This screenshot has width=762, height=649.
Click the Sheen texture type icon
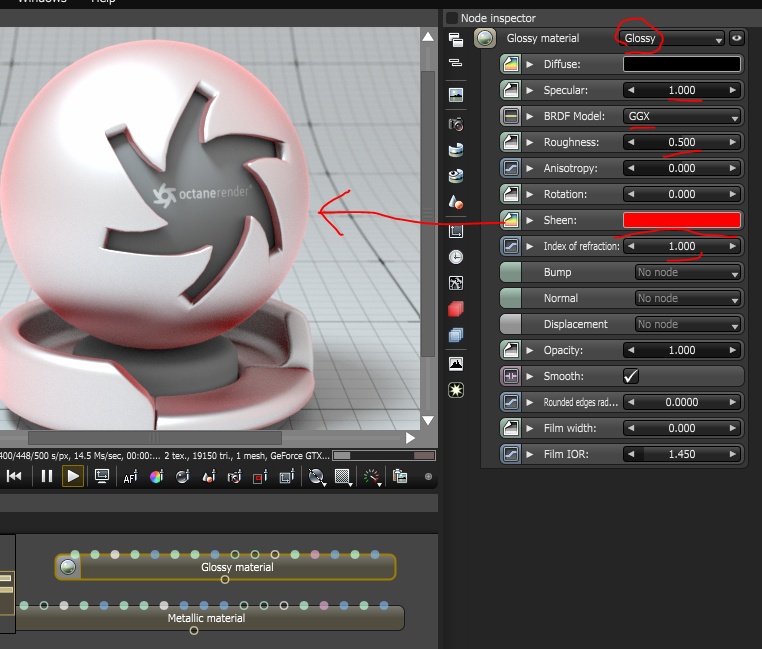point(511,220)
